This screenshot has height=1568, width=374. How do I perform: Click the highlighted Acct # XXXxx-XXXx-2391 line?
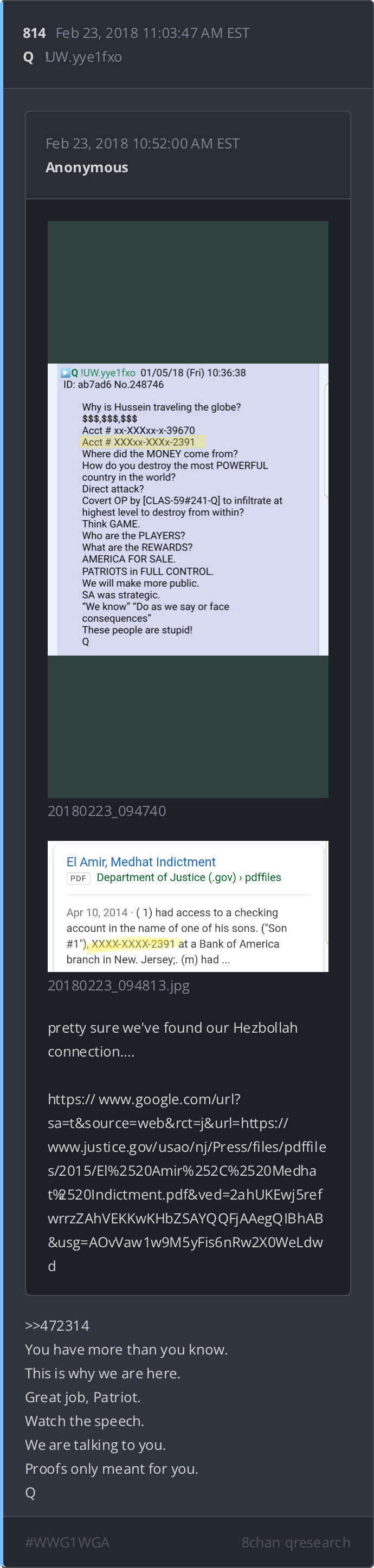coord(141,442)
